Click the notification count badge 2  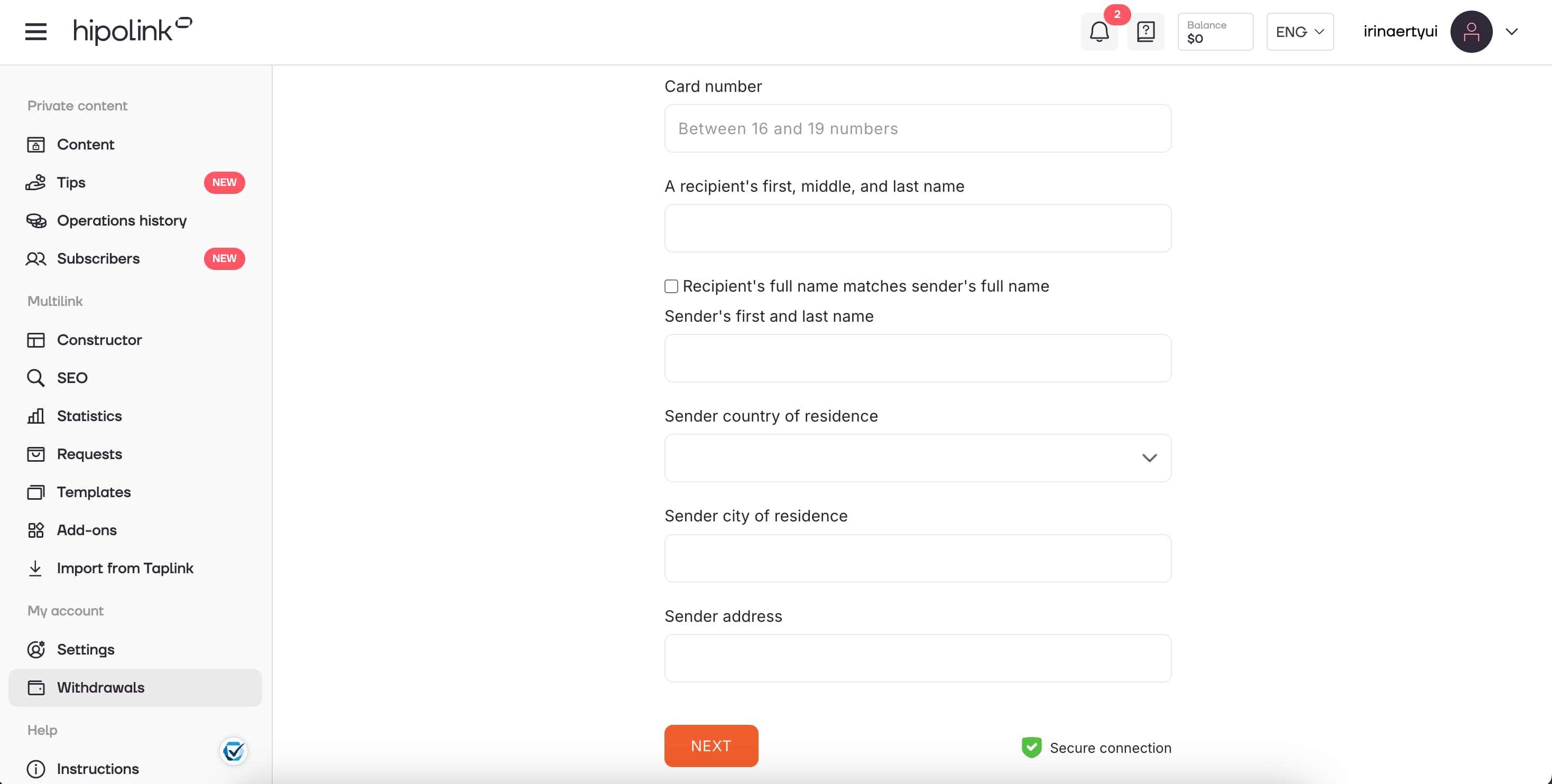tap(1117, 14)
